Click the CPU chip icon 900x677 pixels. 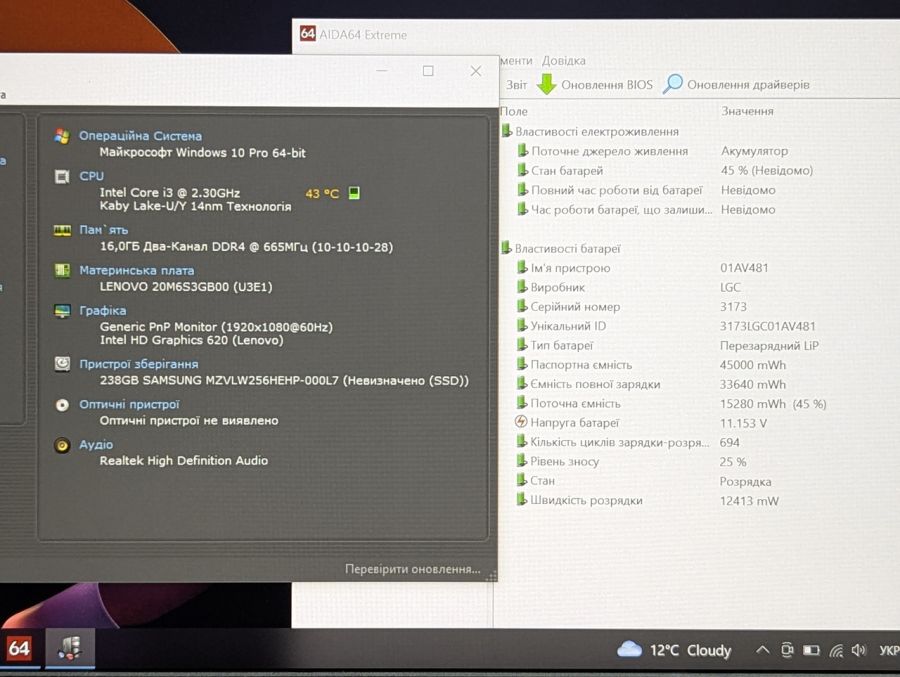62,176
